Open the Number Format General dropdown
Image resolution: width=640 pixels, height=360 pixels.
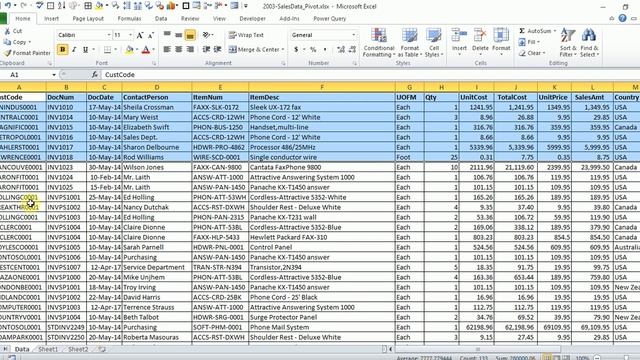coord(353,35)
